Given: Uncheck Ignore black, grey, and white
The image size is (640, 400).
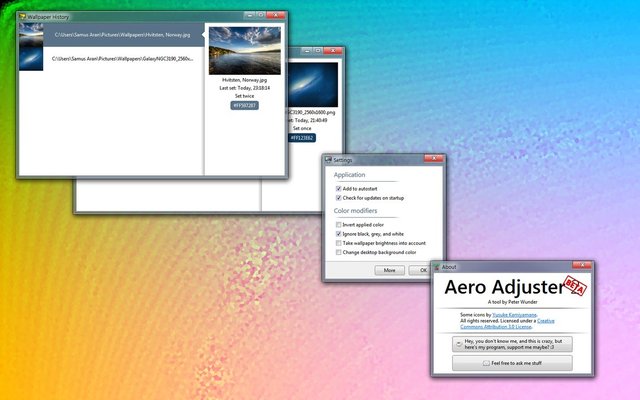Looking at the screenshot, I should 339,234.
